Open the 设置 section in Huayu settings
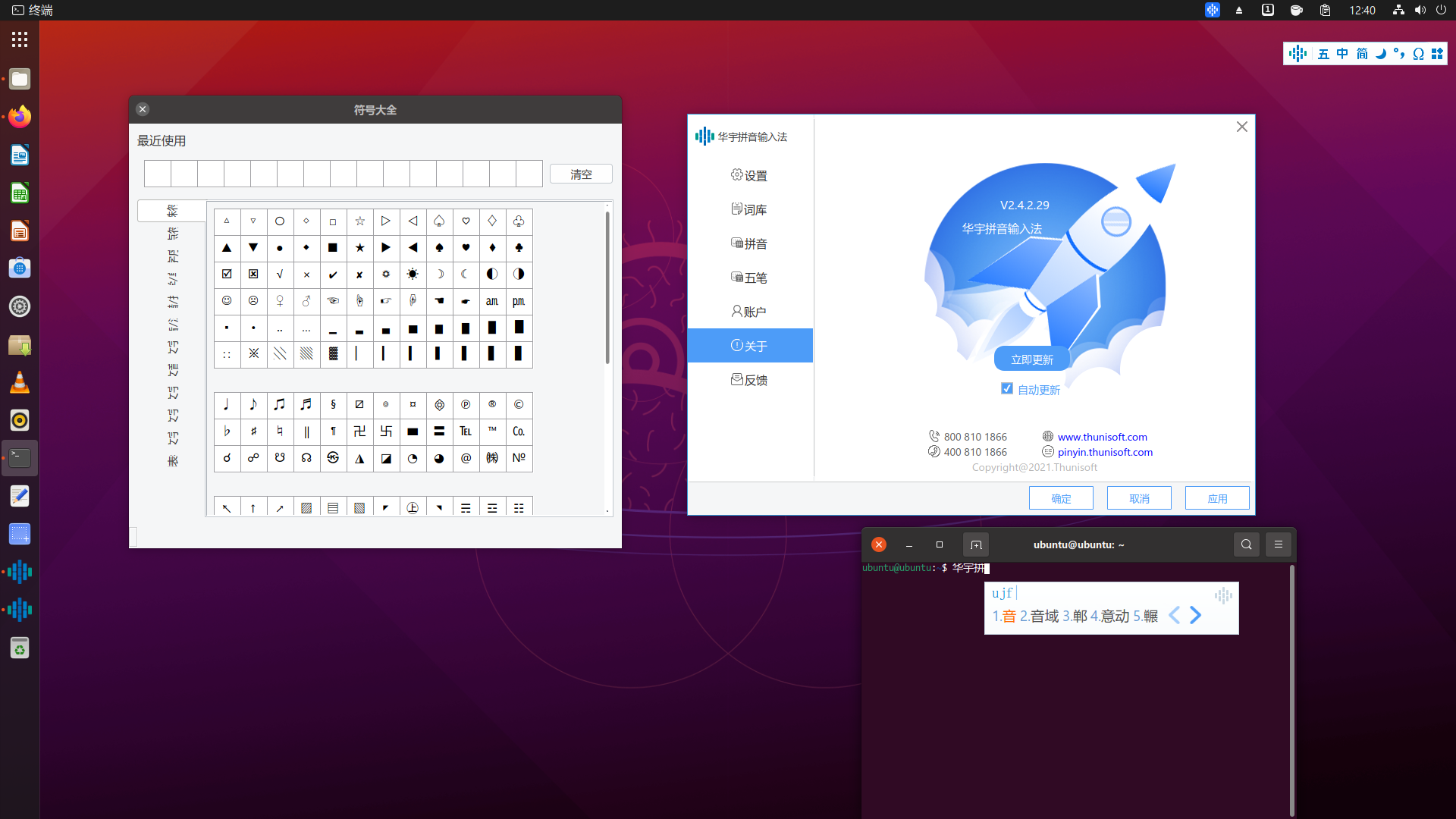This screenshot has width=1456, height=819. pyautogui.click(x=750, y=175)
